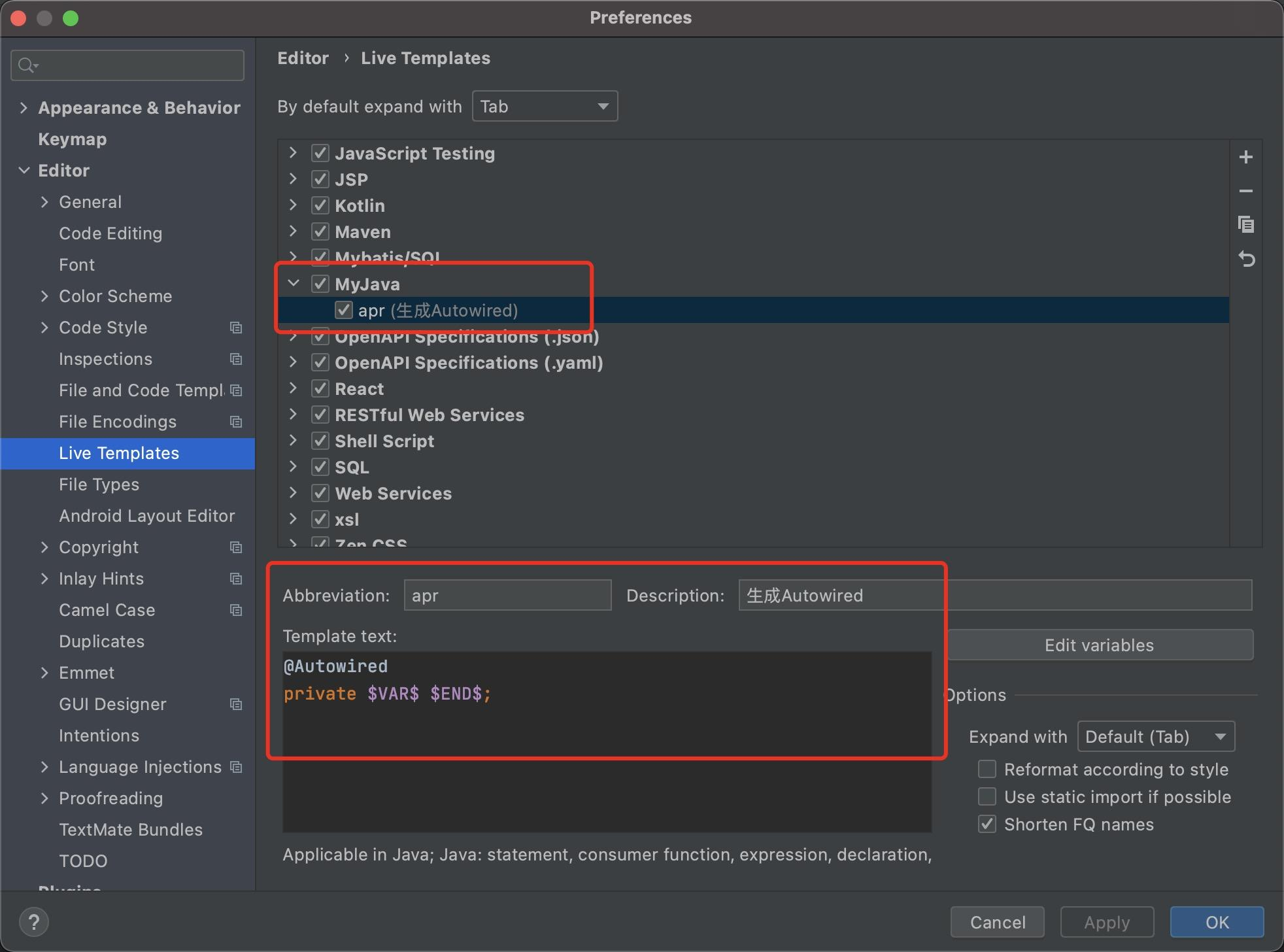
Task: Toggle the MyJava group checkbox
Action: click(319, 284)
